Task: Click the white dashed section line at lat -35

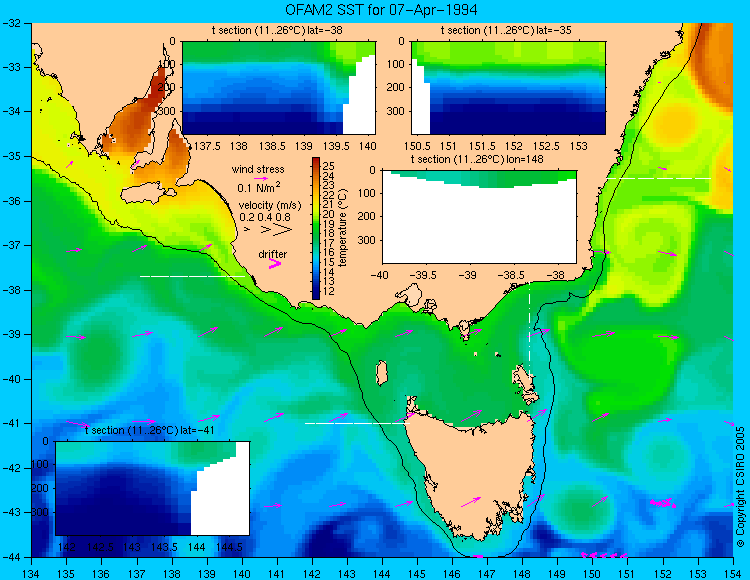Action: [x=659, y=178]
